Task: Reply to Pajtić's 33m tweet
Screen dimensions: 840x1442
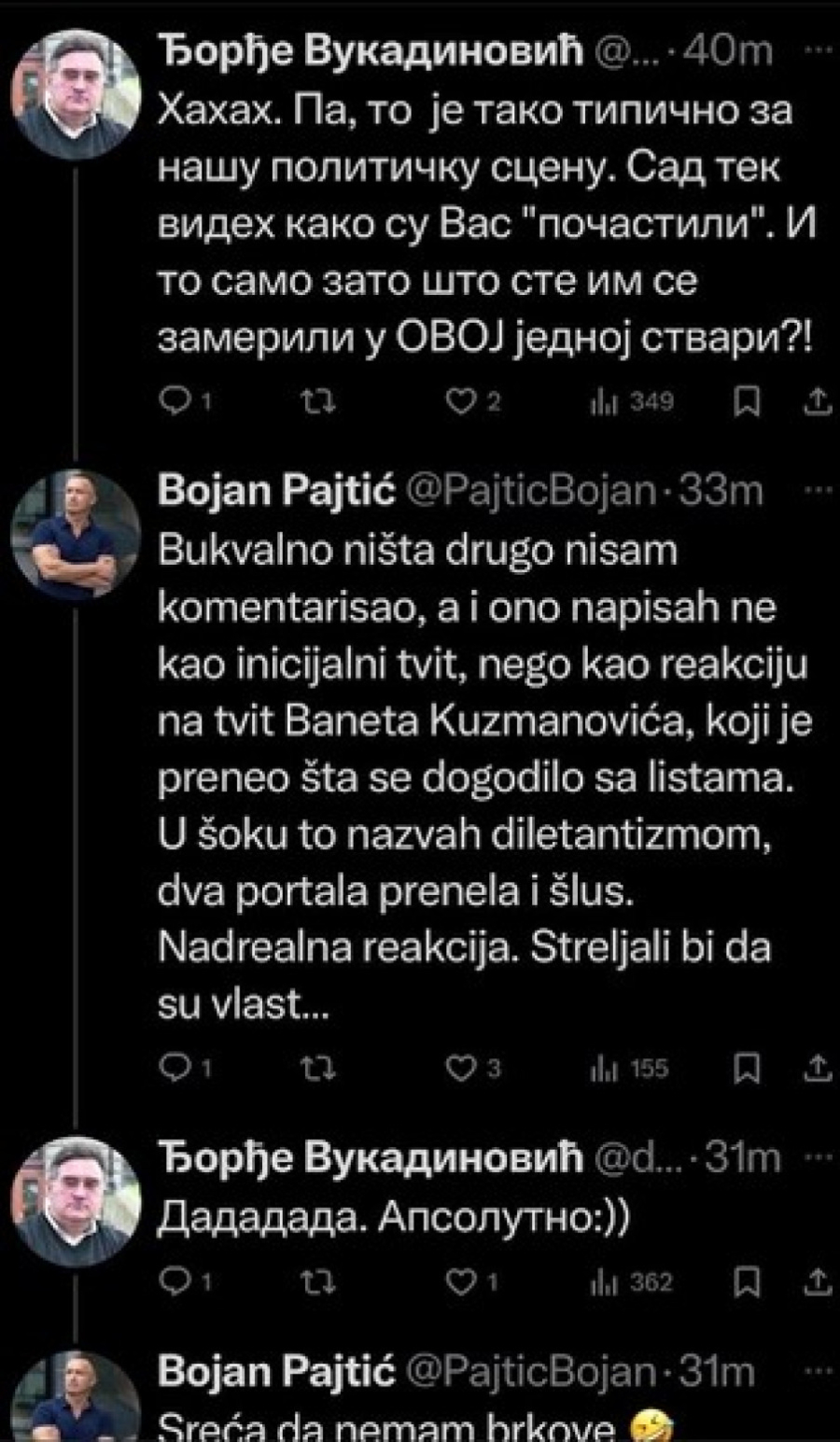Action: click(175, 1069)
